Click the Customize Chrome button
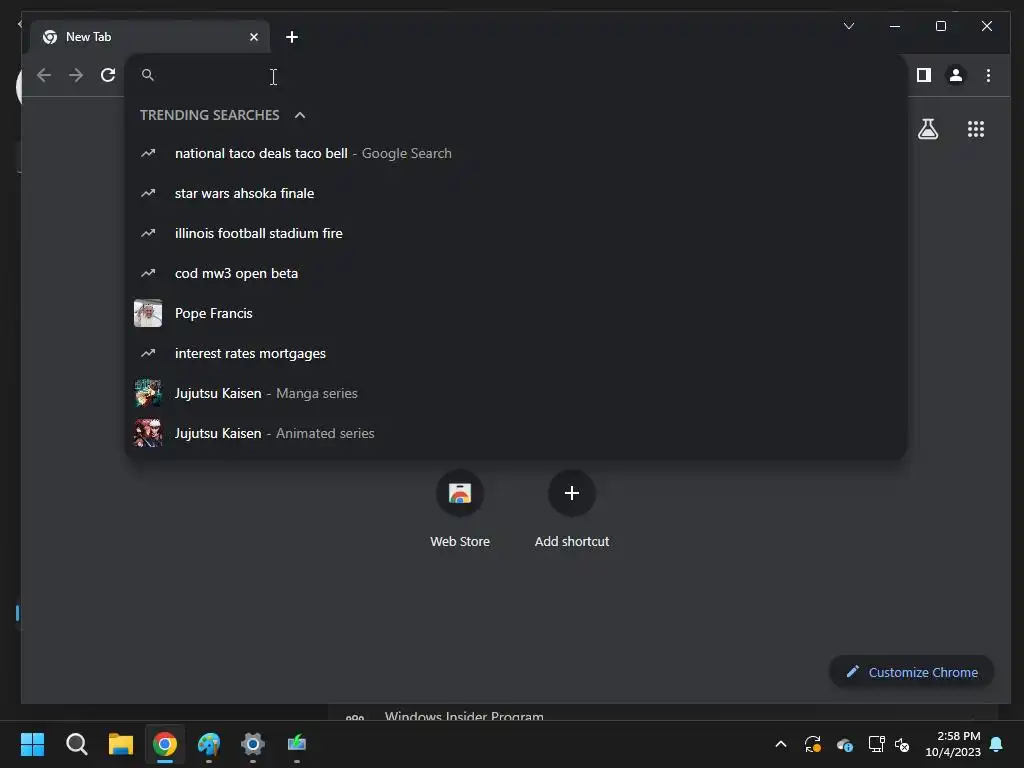The height and width of the screenshot is (768, 1024). [x=911, y=672]
